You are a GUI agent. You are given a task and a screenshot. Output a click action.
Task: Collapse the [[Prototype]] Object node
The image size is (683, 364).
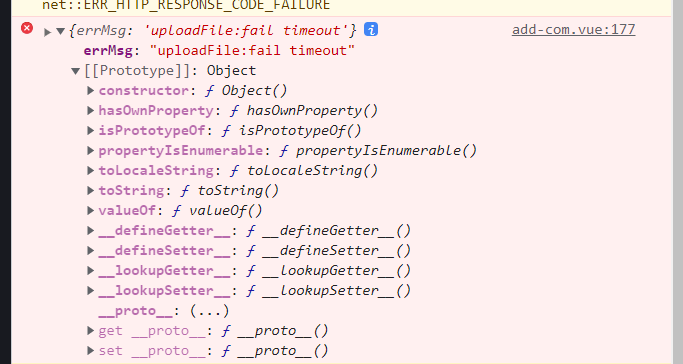click(x=76, y=71)
